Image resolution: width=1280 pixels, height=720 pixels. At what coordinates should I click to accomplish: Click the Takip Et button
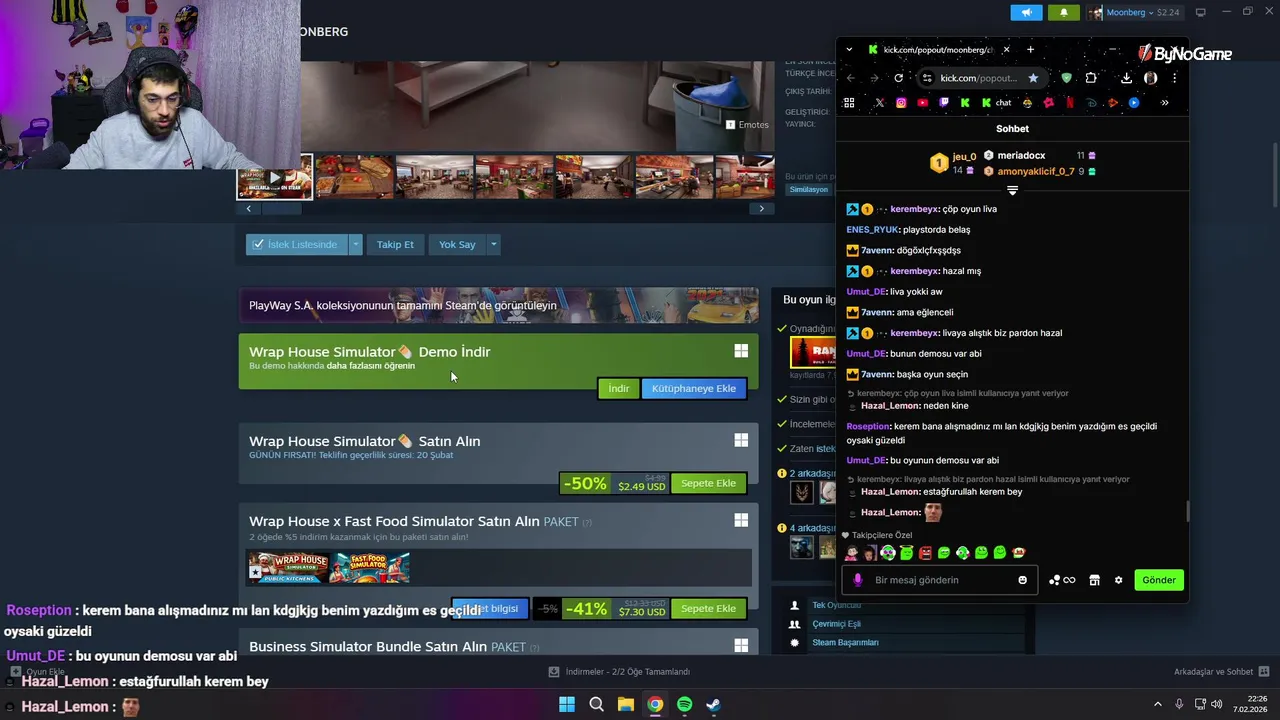pyautogui.click(x=395, y=244)
